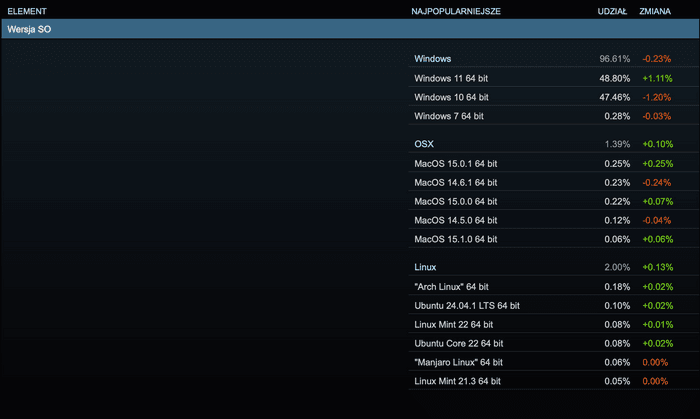
Task: Click the Windows 11 share value 48.80%
Action: click(x=615, y=78)
